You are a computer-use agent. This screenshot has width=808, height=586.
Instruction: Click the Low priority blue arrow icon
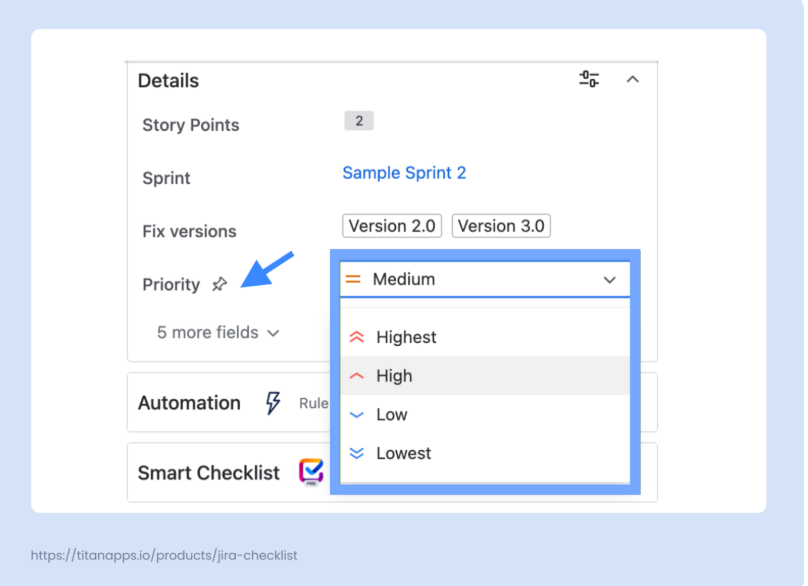point(356,415)
